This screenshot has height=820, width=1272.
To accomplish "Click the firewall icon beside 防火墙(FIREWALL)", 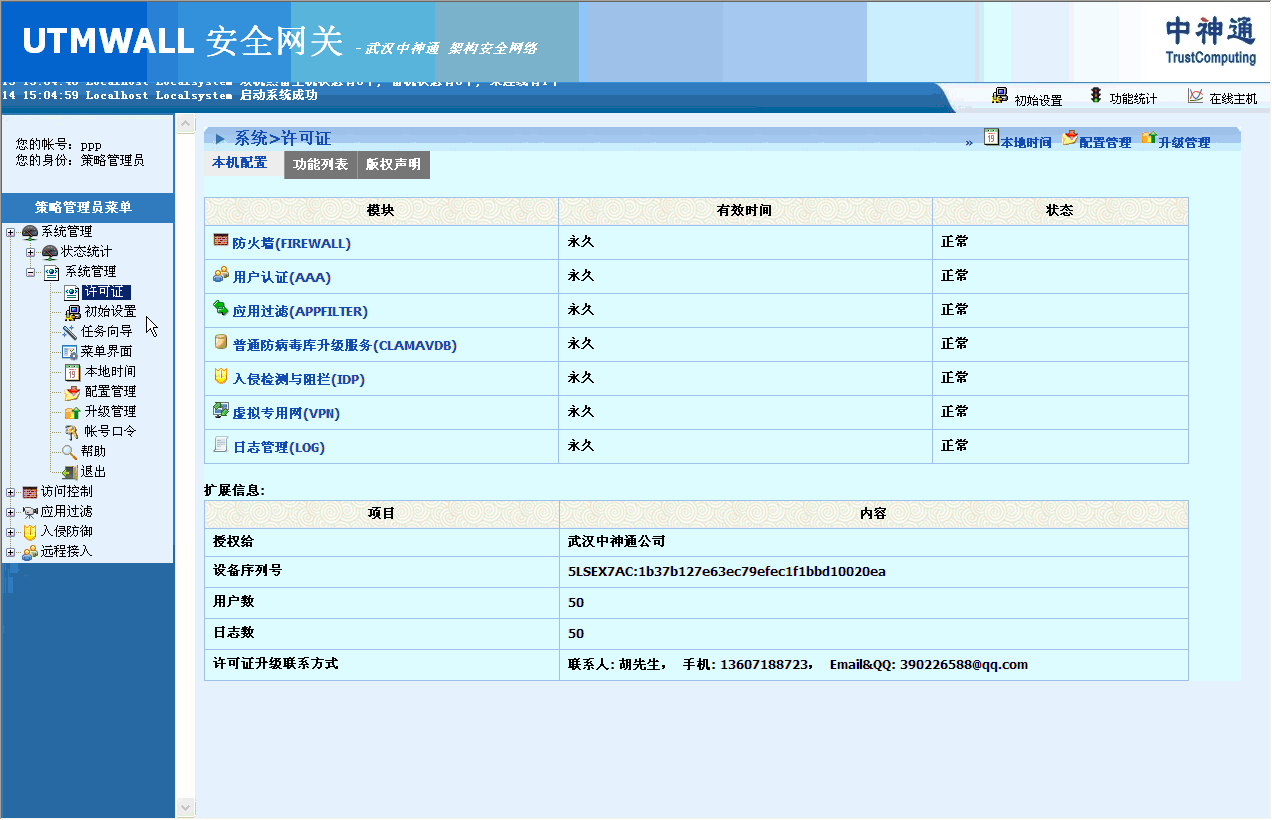I will 221,241.
